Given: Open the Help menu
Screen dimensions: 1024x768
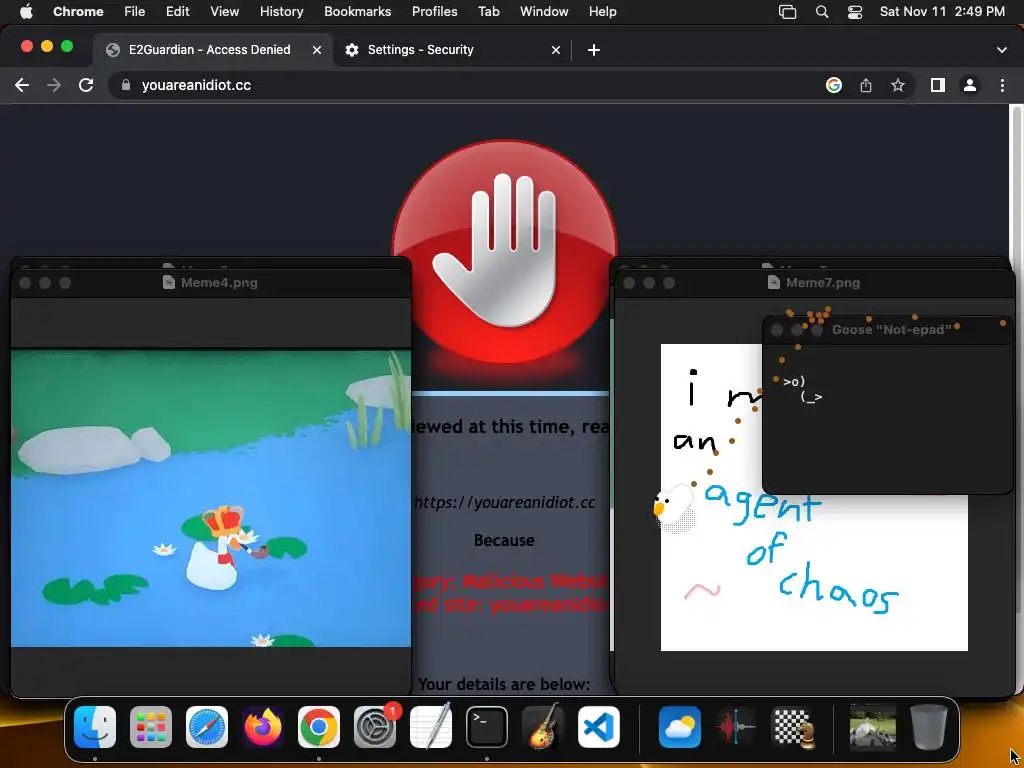Looking at the screenshot, I should click(602, 12).
